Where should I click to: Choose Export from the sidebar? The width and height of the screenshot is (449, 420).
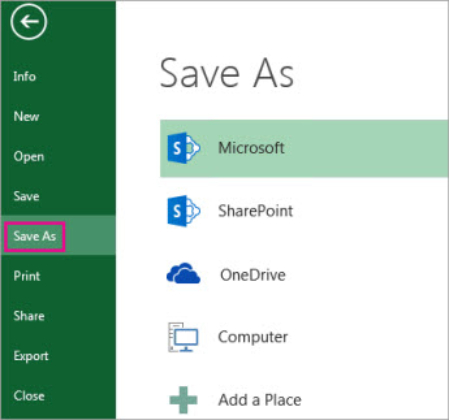pos(31,356)
